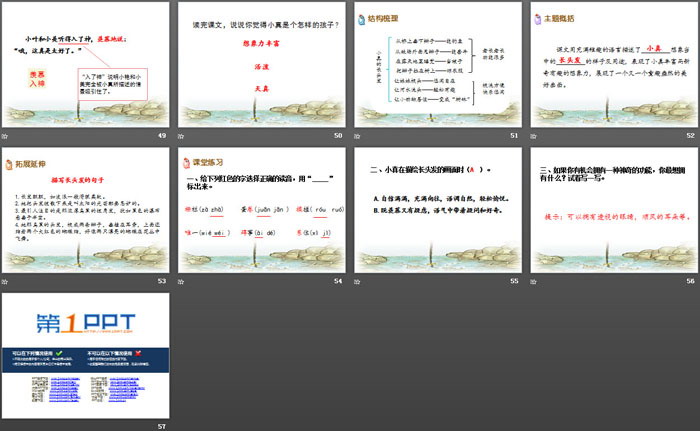Click slide number 56 label
Screen dimensions: 700x431
691,281
